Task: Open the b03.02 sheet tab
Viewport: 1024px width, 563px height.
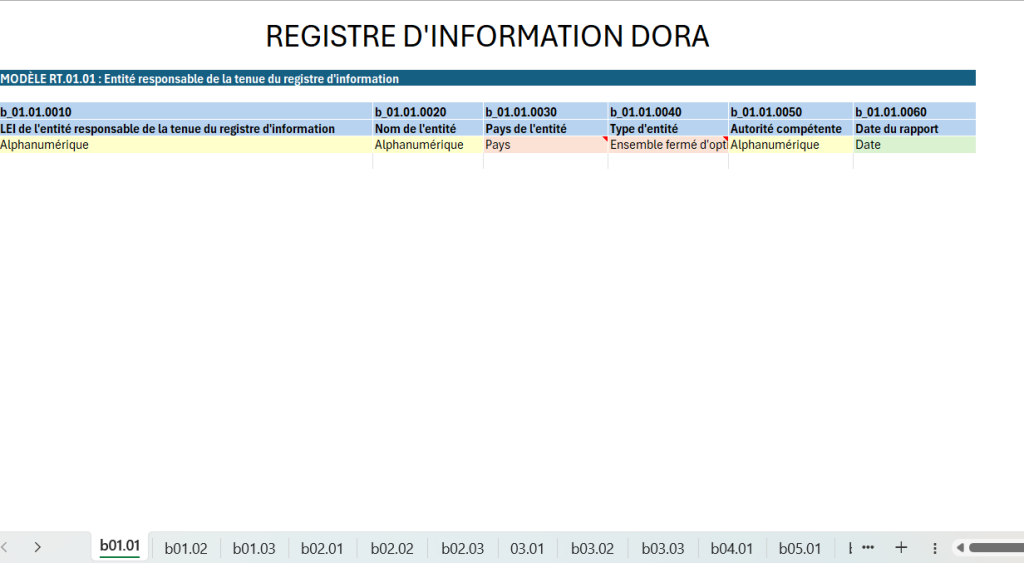Action: coord(592,548)
